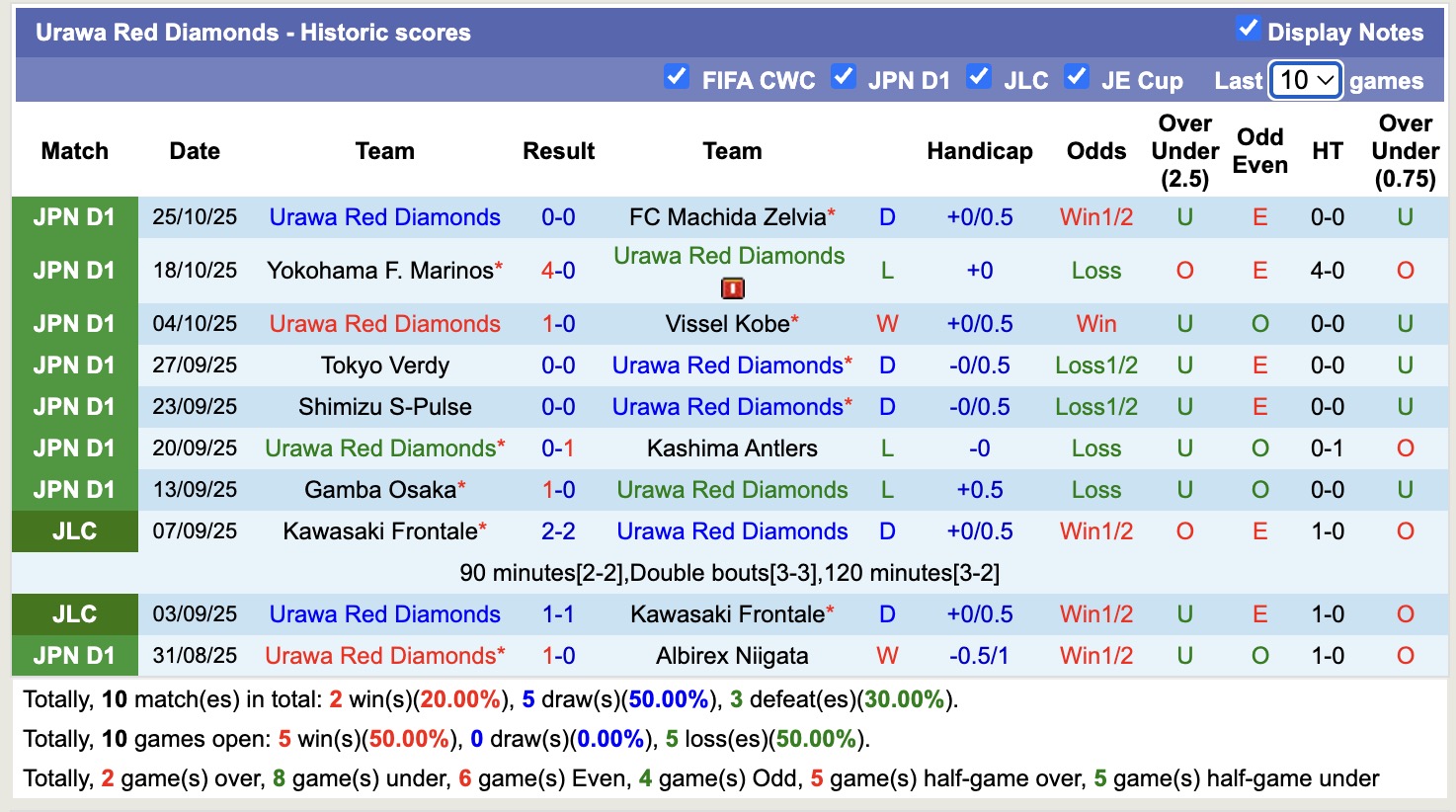Image resolution: width=1456 pixels, height=812 pixels.
Task: Click the 2-2 result of the Kawasaki match
Action: click(559, 530)
